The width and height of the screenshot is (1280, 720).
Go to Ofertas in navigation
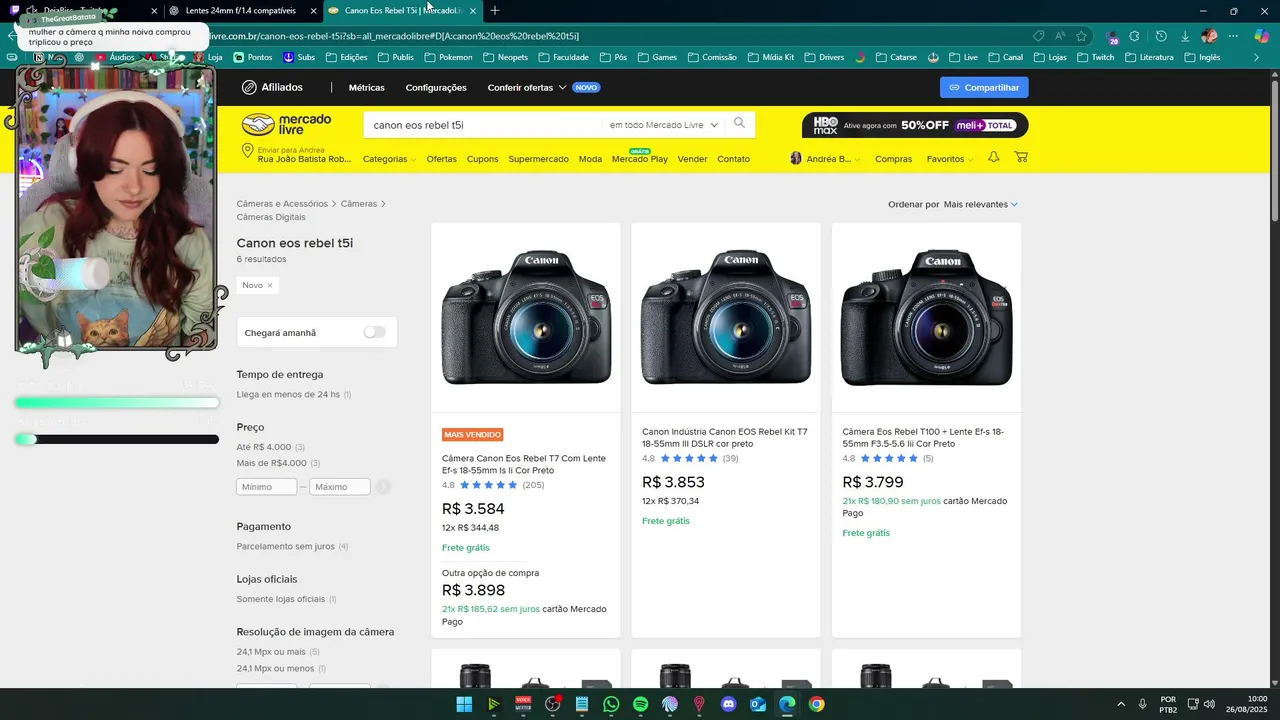(441, 159)
